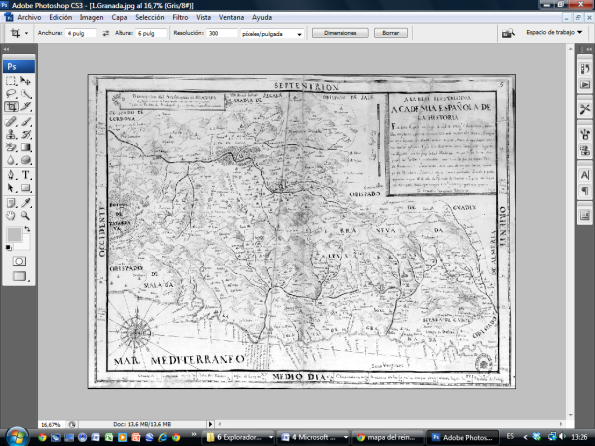
Task: Open the Archivo menu
Action: [x=29, y=17]
